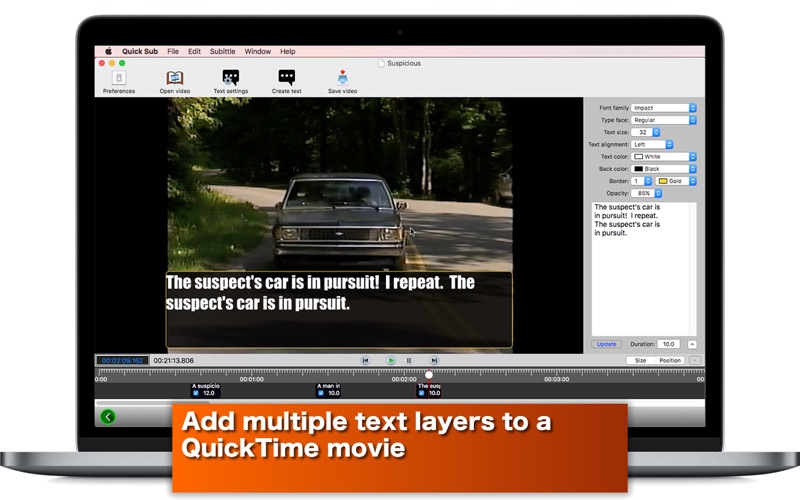
Task: Click the up-arrow button beside Duration
Action: pyautogui.click(x=692, y=344)
